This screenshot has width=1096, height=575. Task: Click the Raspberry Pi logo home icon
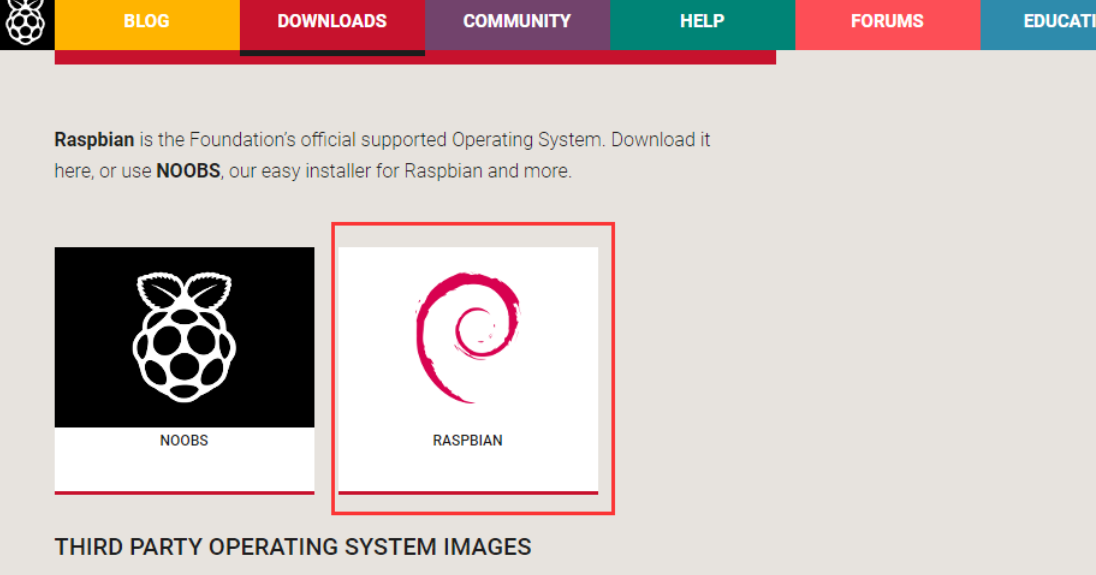[x=27, y=23]
